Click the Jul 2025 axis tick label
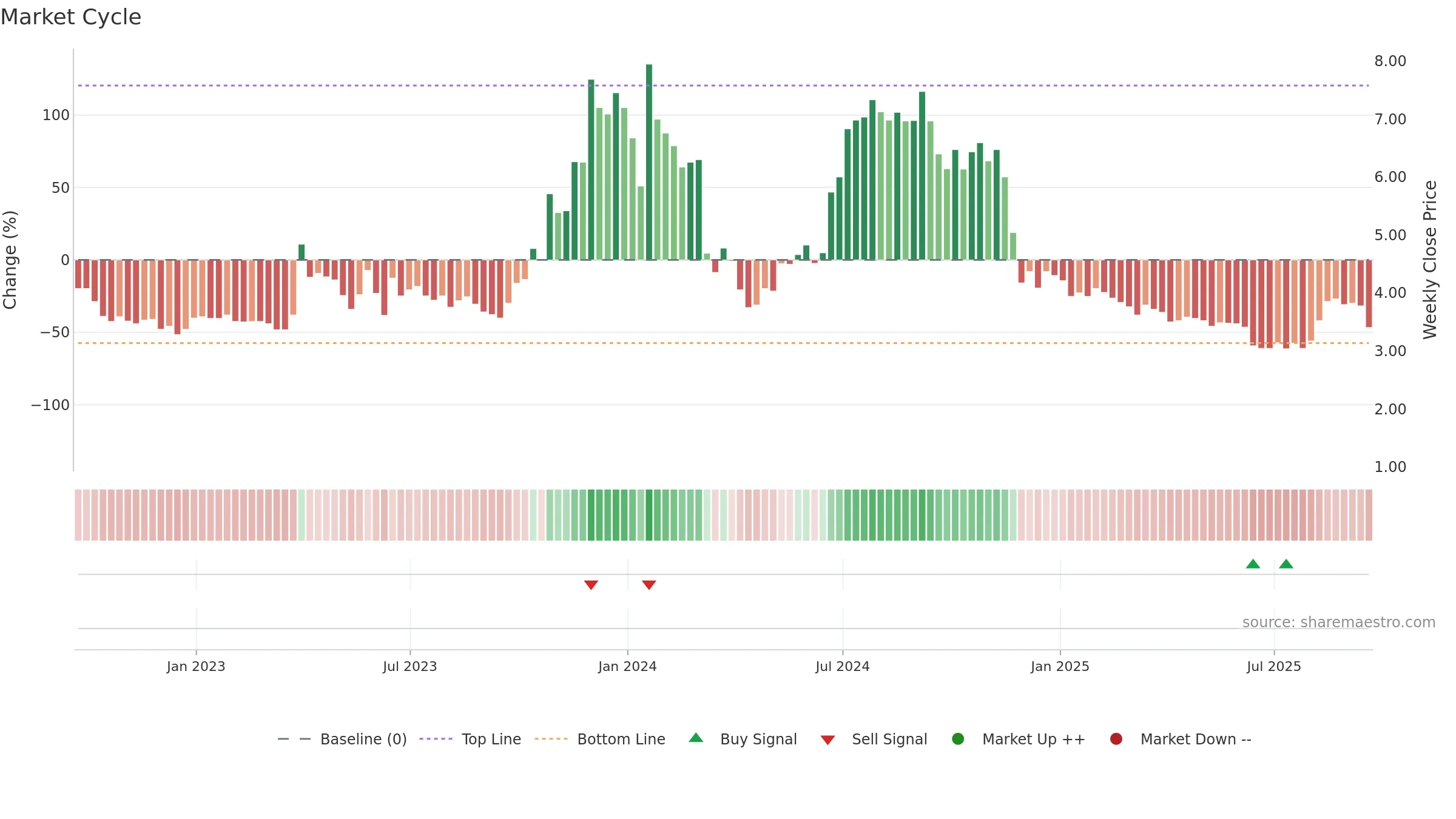Viewport: 1456px width, 819px height. (x=1274, y=667)
